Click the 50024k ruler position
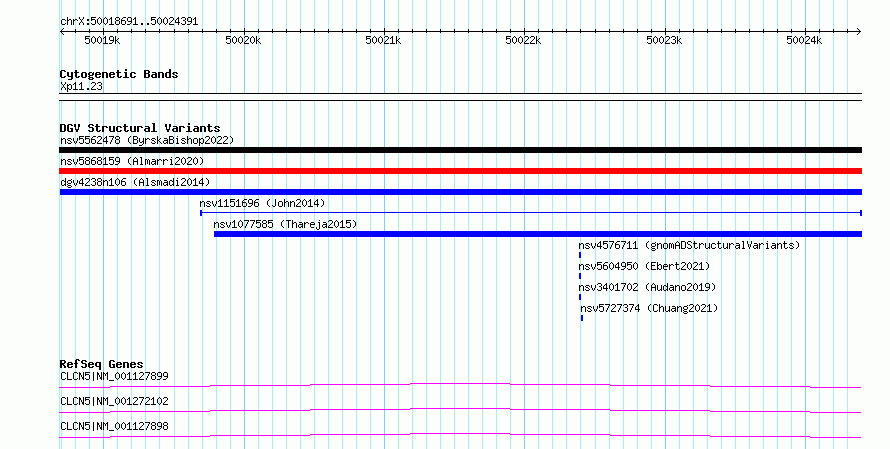 pyautogui.click(x=804, y=40)
